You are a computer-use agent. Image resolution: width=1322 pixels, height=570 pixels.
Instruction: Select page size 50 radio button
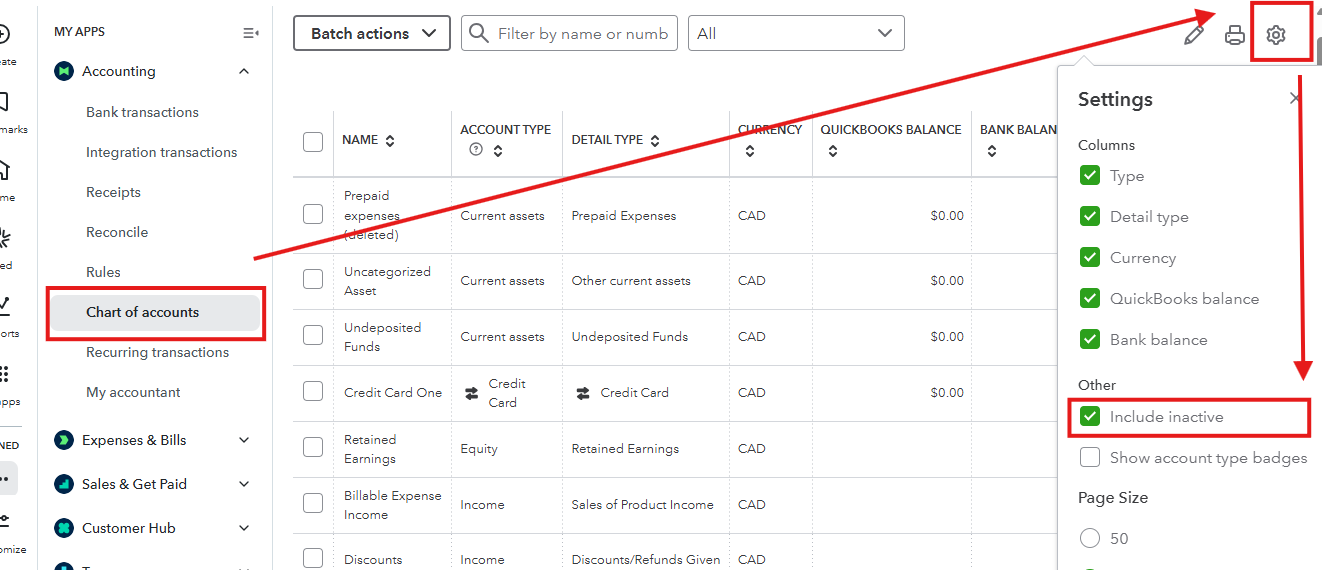1090,538
